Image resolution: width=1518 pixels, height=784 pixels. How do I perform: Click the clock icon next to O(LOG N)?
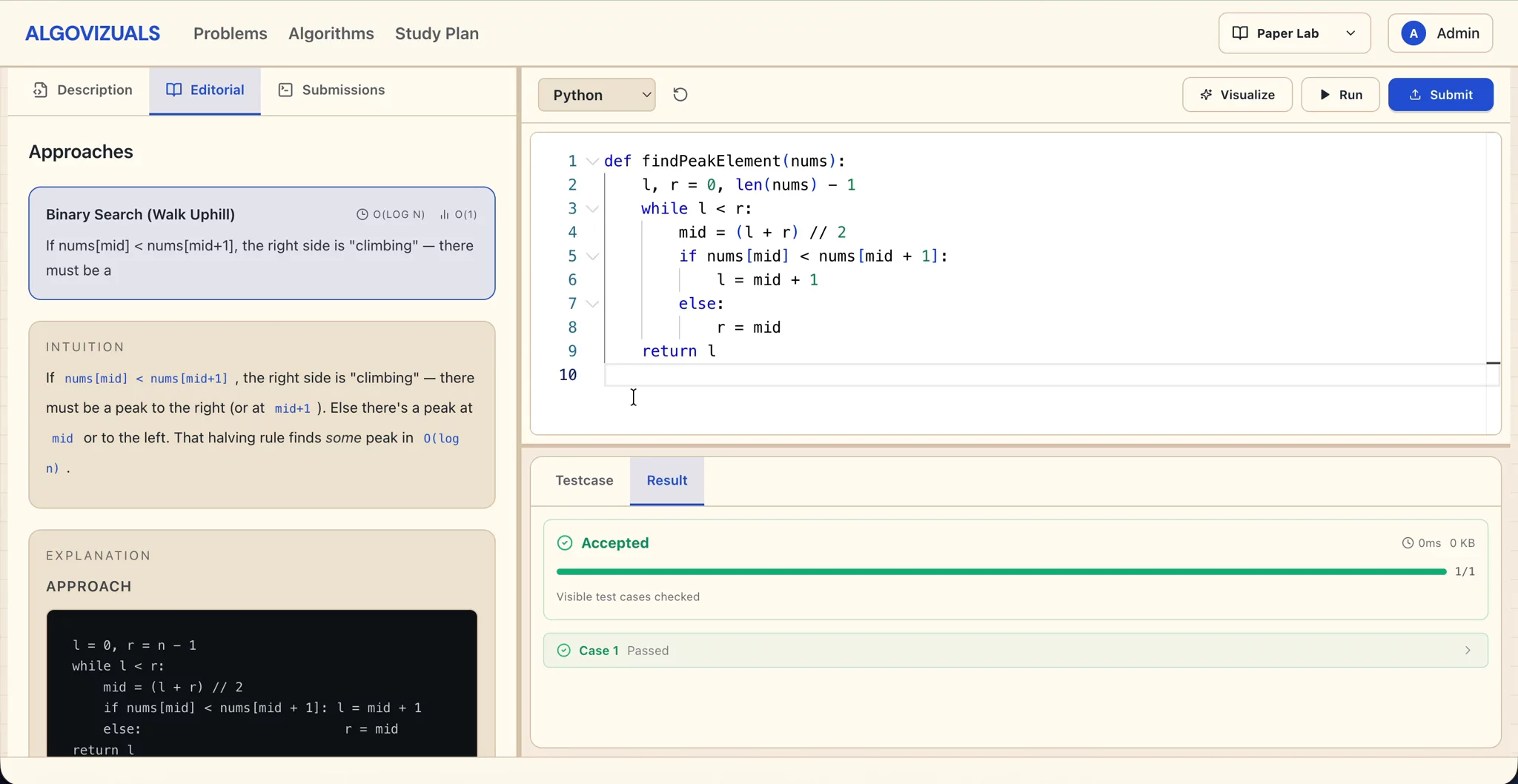coord(362,215)
